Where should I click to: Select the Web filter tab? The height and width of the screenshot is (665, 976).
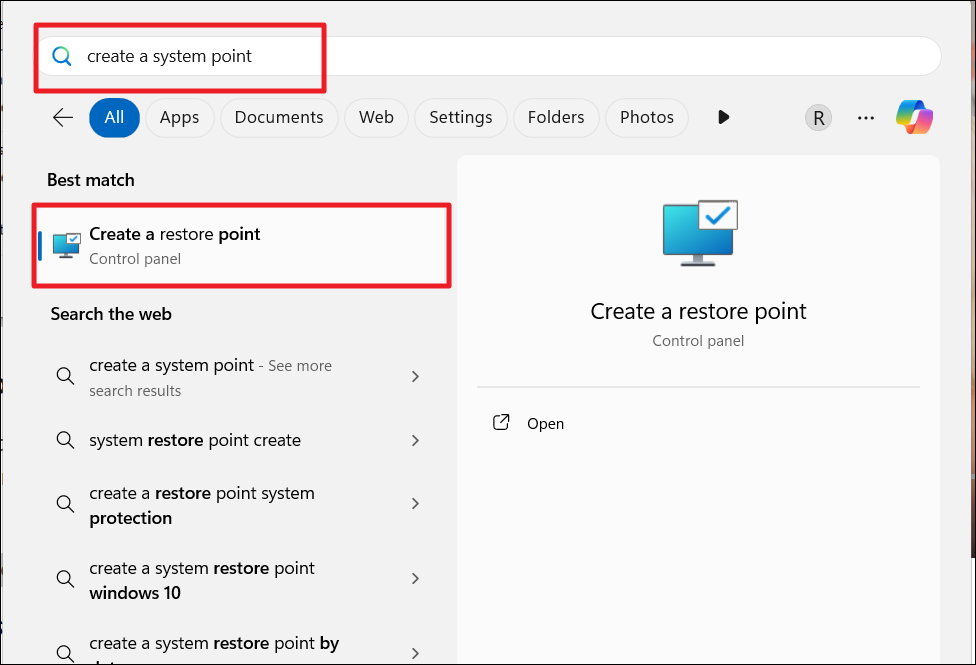click(x=376, y=118)
